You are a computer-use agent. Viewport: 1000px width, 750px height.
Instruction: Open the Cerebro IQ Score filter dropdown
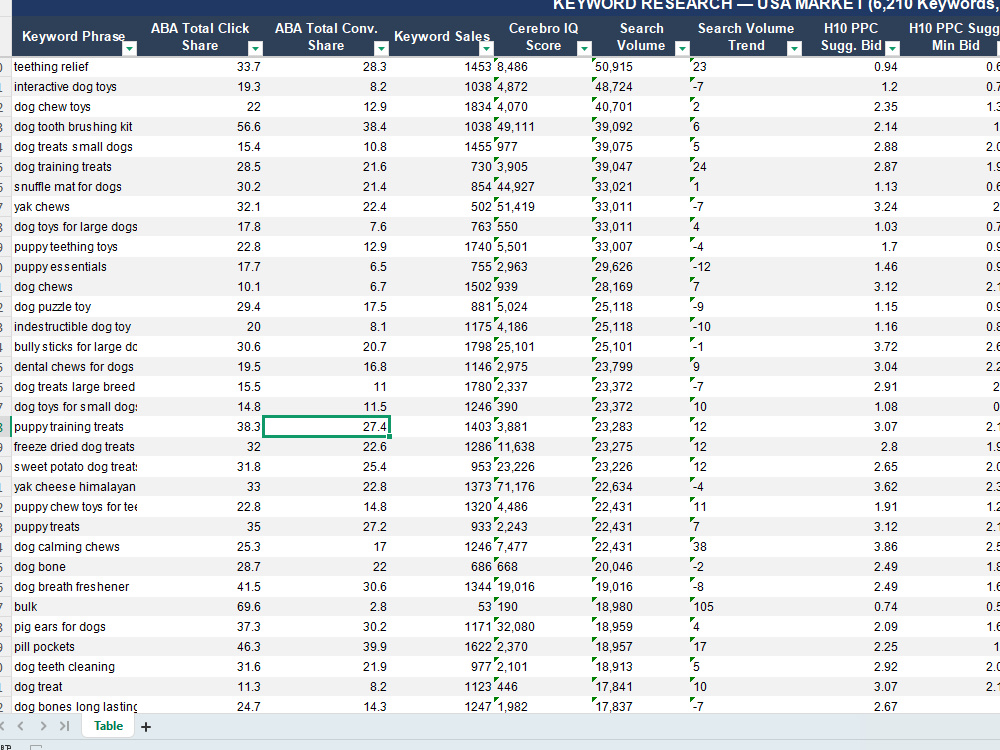[x=584, y=48]
